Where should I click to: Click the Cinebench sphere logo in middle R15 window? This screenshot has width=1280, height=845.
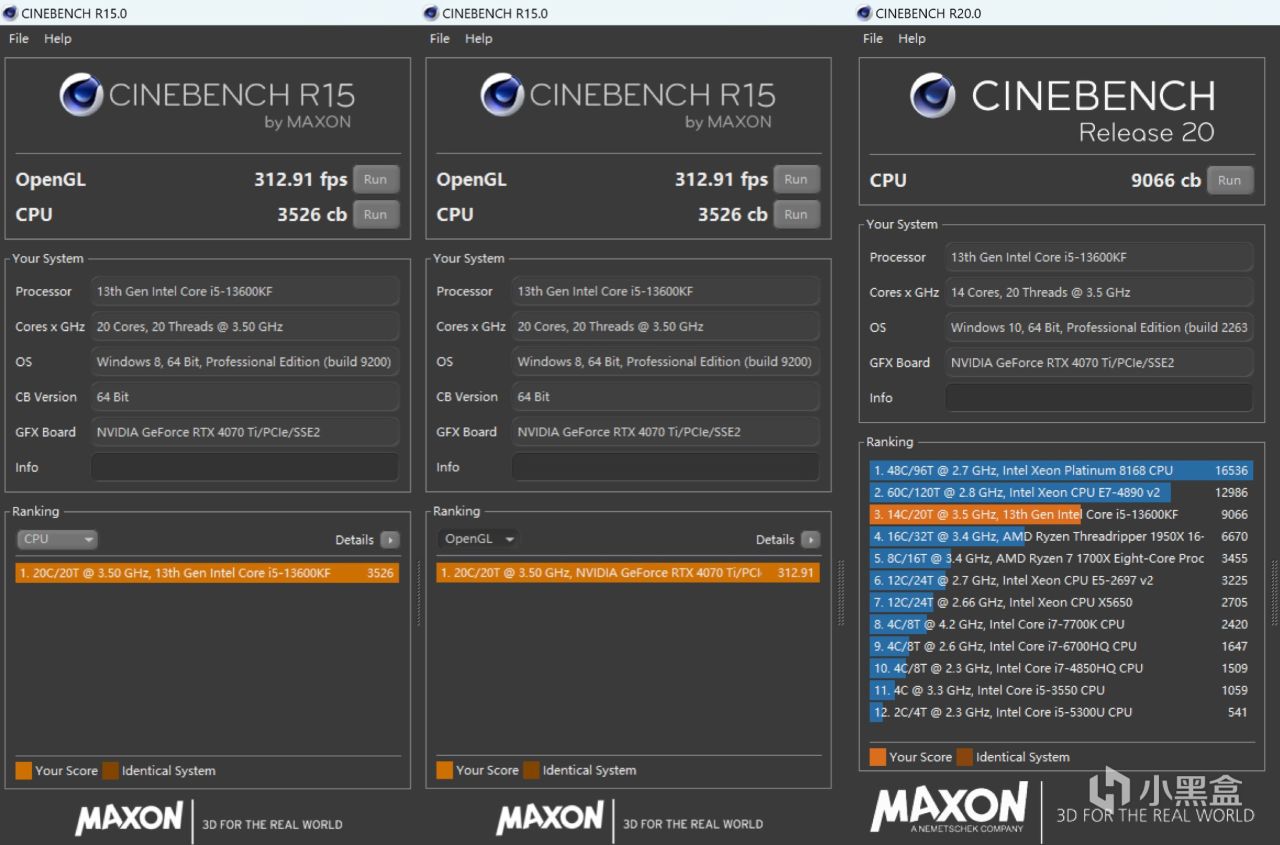click(502, 96)
